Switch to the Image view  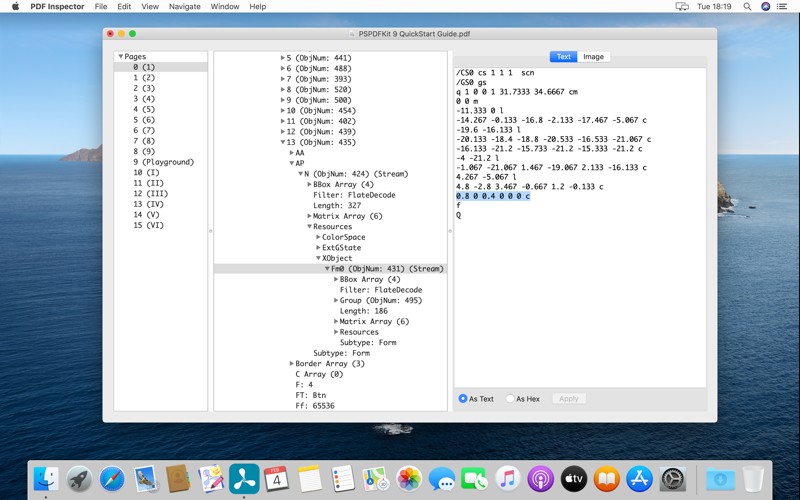coord(593,57)
